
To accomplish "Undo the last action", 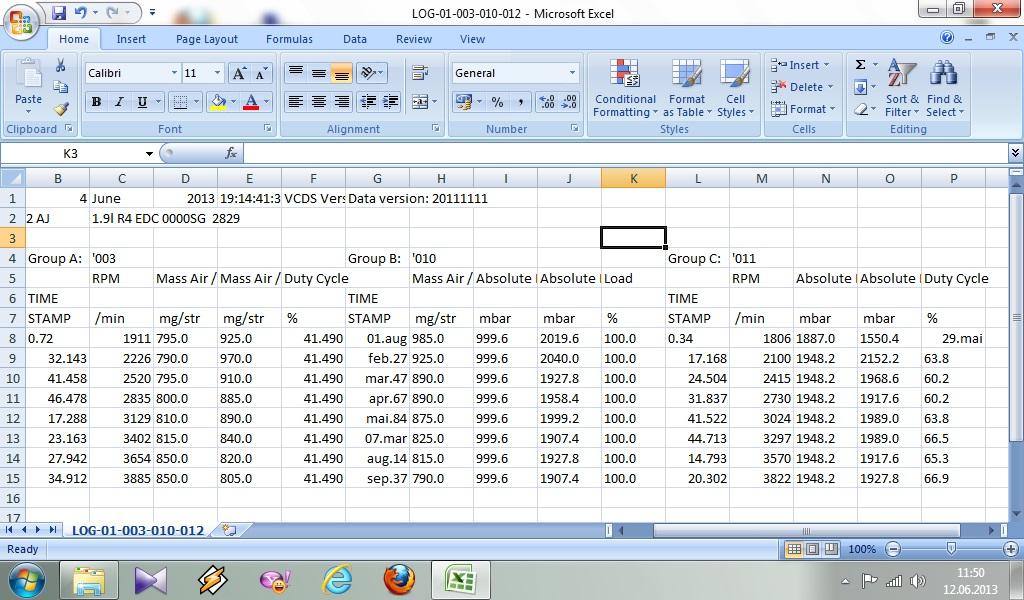I will tap(80, 12).
